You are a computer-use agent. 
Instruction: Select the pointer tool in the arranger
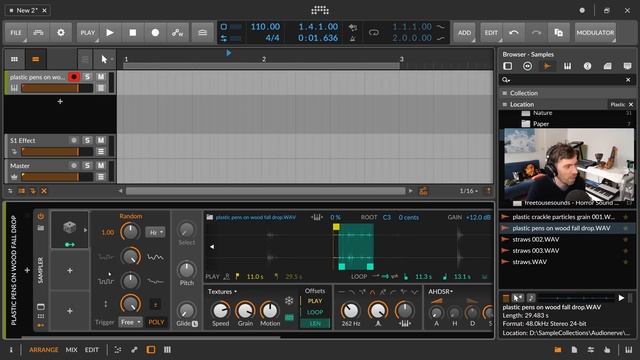[x=104, y=60]
